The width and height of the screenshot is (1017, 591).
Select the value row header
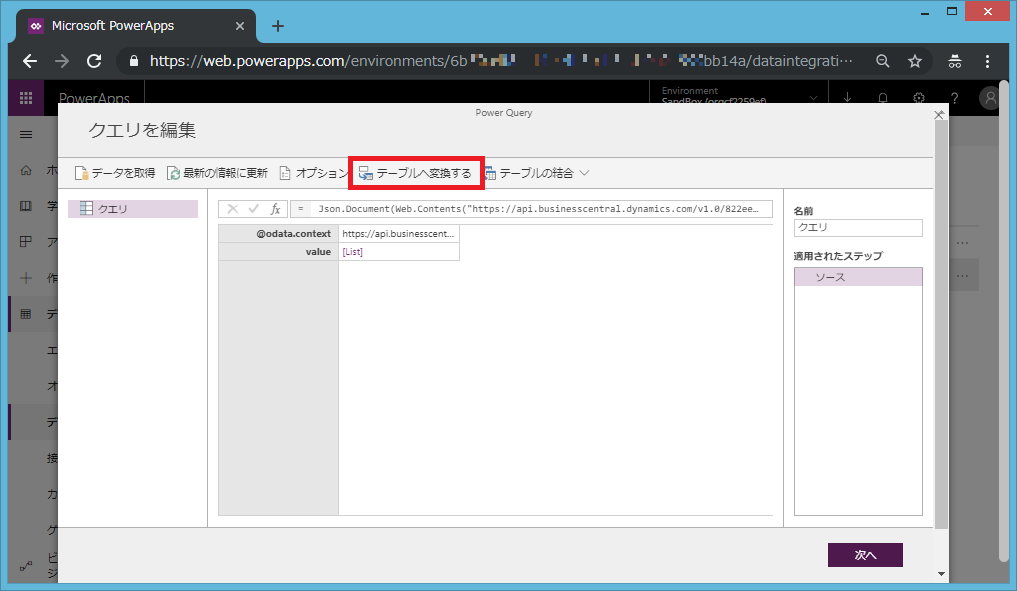278,252
